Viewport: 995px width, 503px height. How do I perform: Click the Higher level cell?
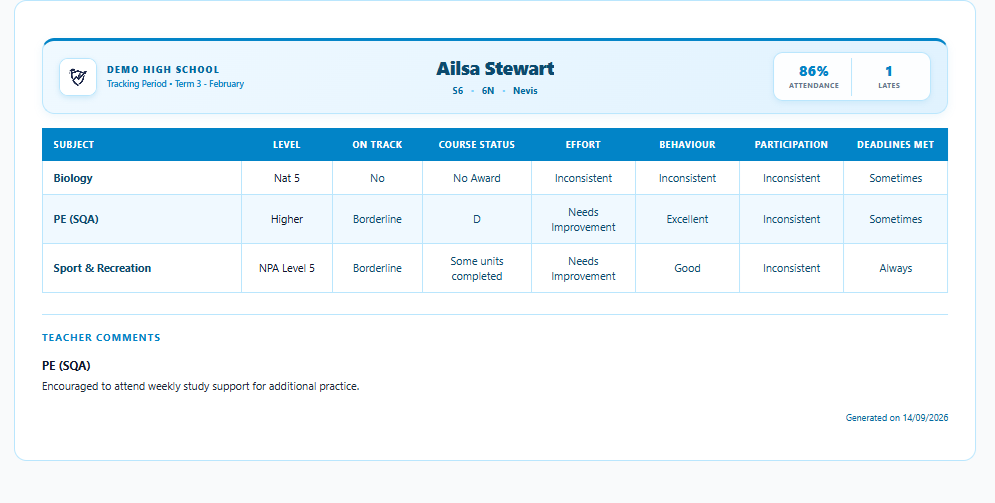[287, 219]
